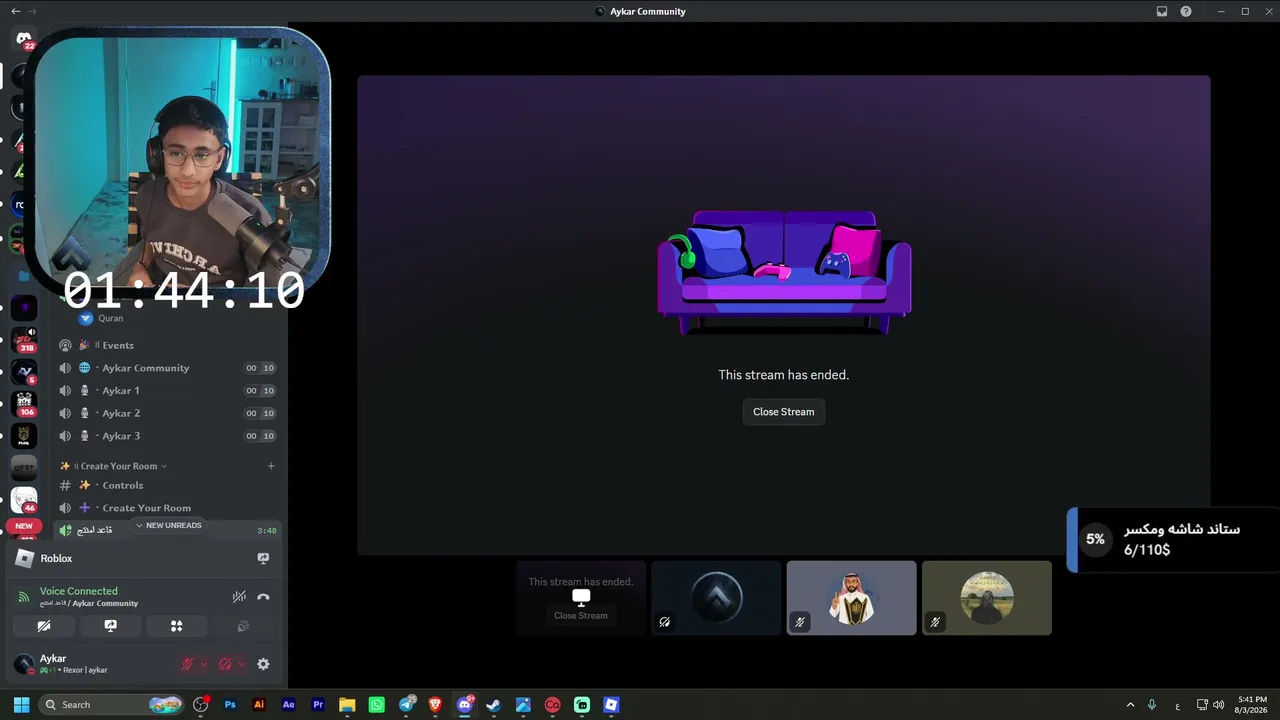Click the red NEW mentions indicator
The image size is (1280, 720).
pos(24,526)
